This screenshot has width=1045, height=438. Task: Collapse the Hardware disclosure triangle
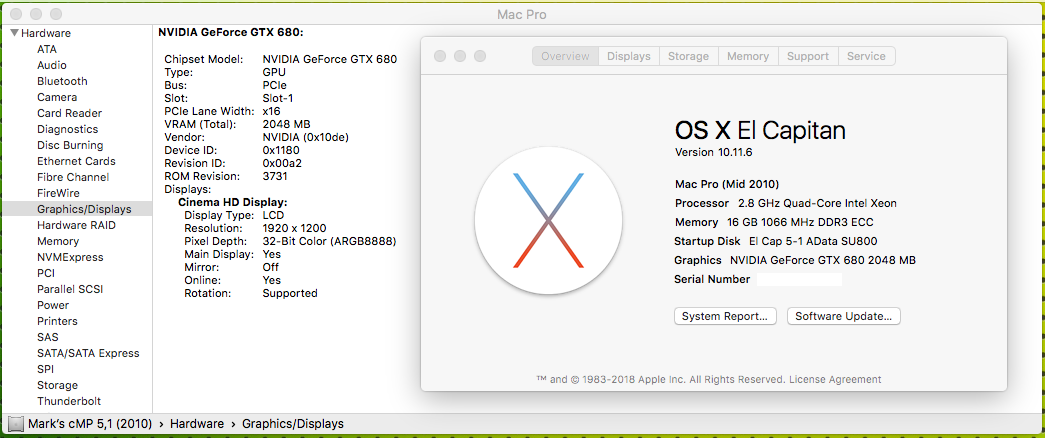point(15,33)
